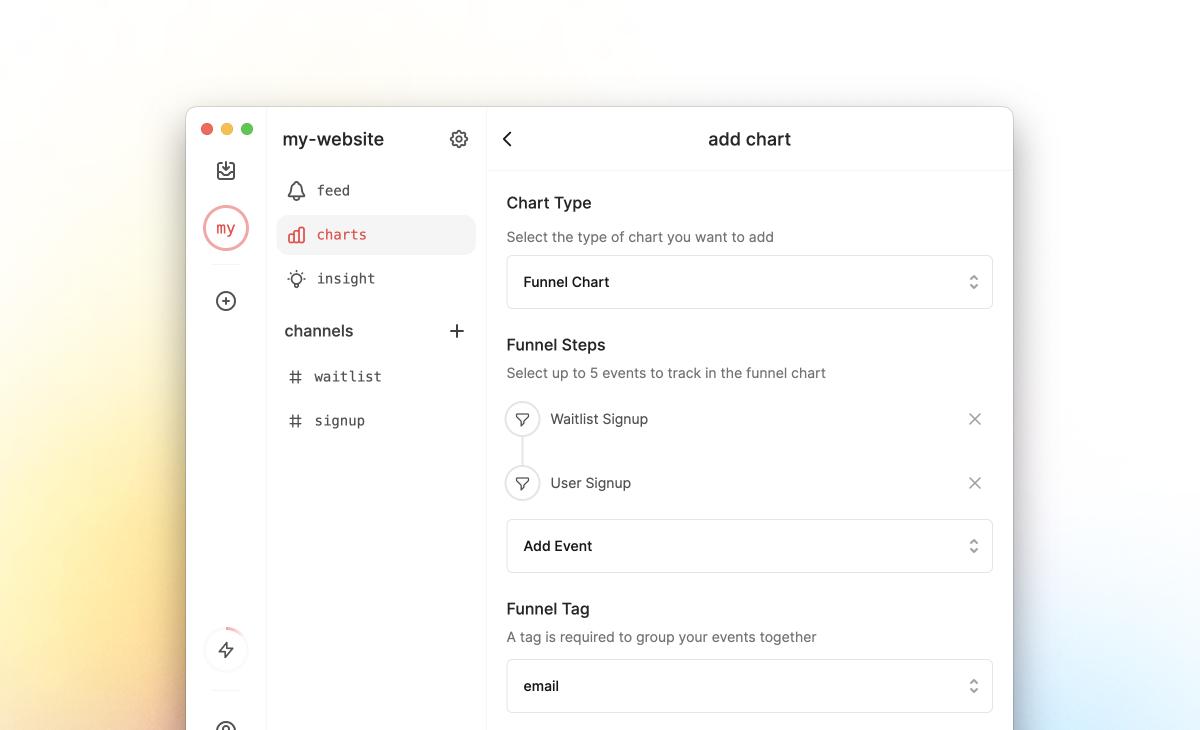
Task: Click the bell icon next to feed
Action: (x=296, y=190)
